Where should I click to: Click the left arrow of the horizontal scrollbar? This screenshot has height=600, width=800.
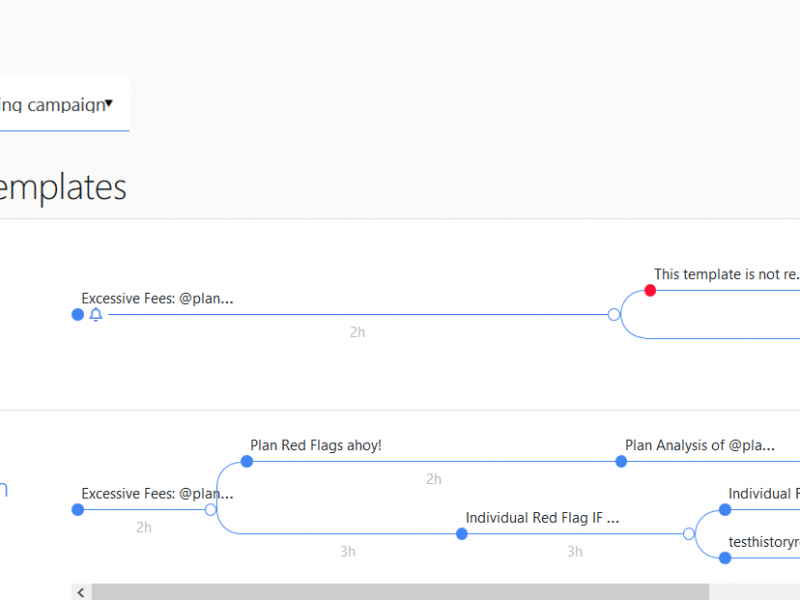click(81, 592)
